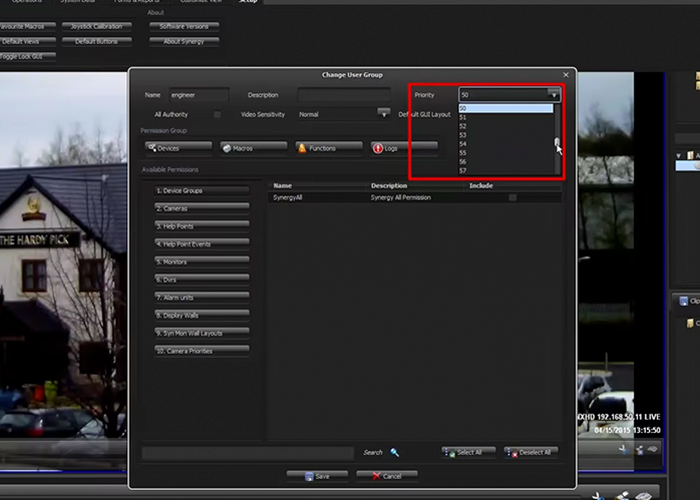
Task: Collapse the tree expander in right panel
Action: tap(679, 155)
